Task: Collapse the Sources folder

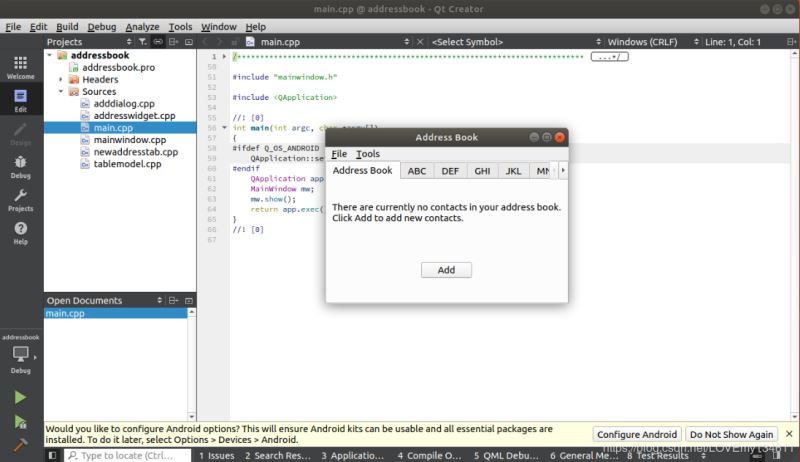Action: 61,91
